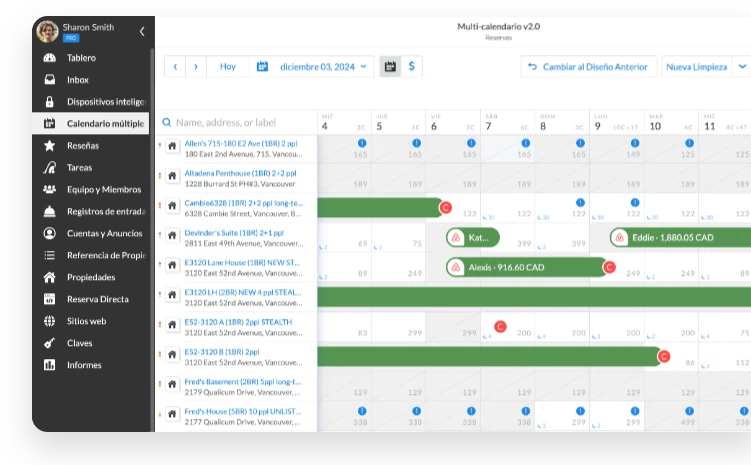Open Claves key icon in sidebar
Image resolution: width=751 pixels, height=465 pixels.
coord(49,343)
